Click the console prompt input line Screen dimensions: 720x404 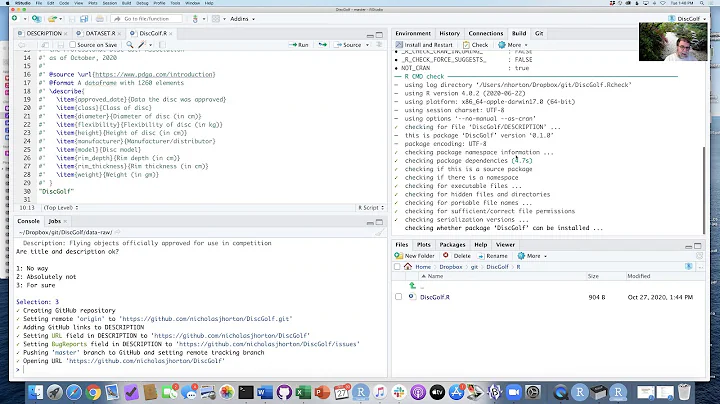point(202,370)
